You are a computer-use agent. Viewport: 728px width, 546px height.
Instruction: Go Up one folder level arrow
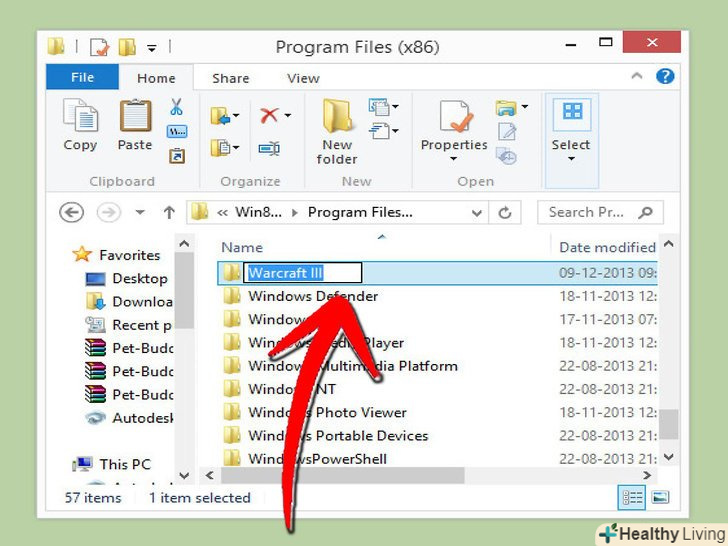(169, 213)
